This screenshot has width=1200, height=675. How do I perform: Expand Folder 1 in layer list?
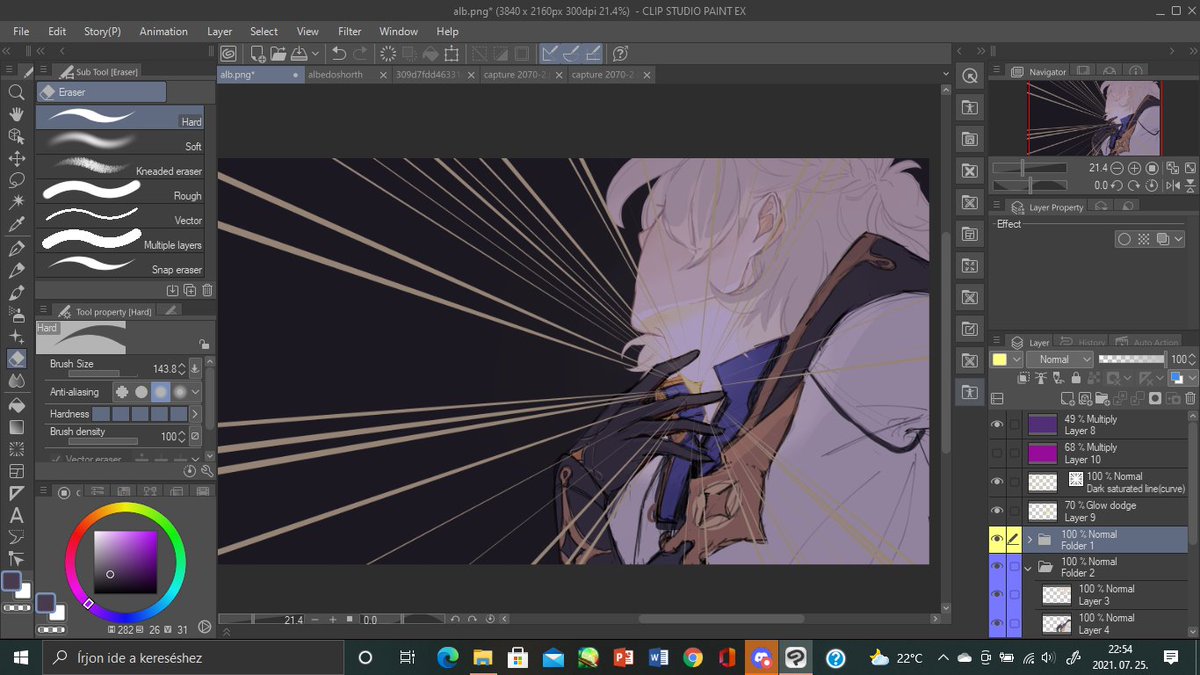tap(1029, 540)
